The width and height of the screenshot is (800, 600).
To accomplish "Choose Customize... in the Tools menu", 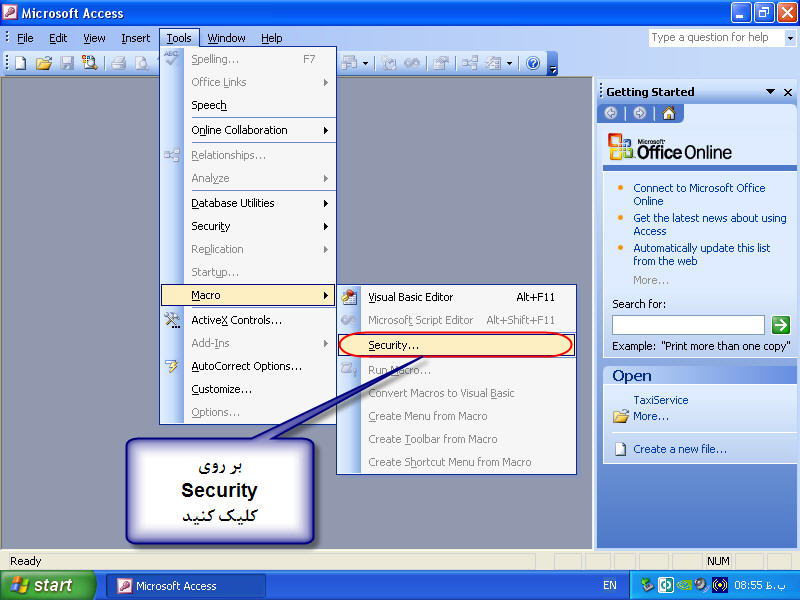I will click(x=248, y=389).
